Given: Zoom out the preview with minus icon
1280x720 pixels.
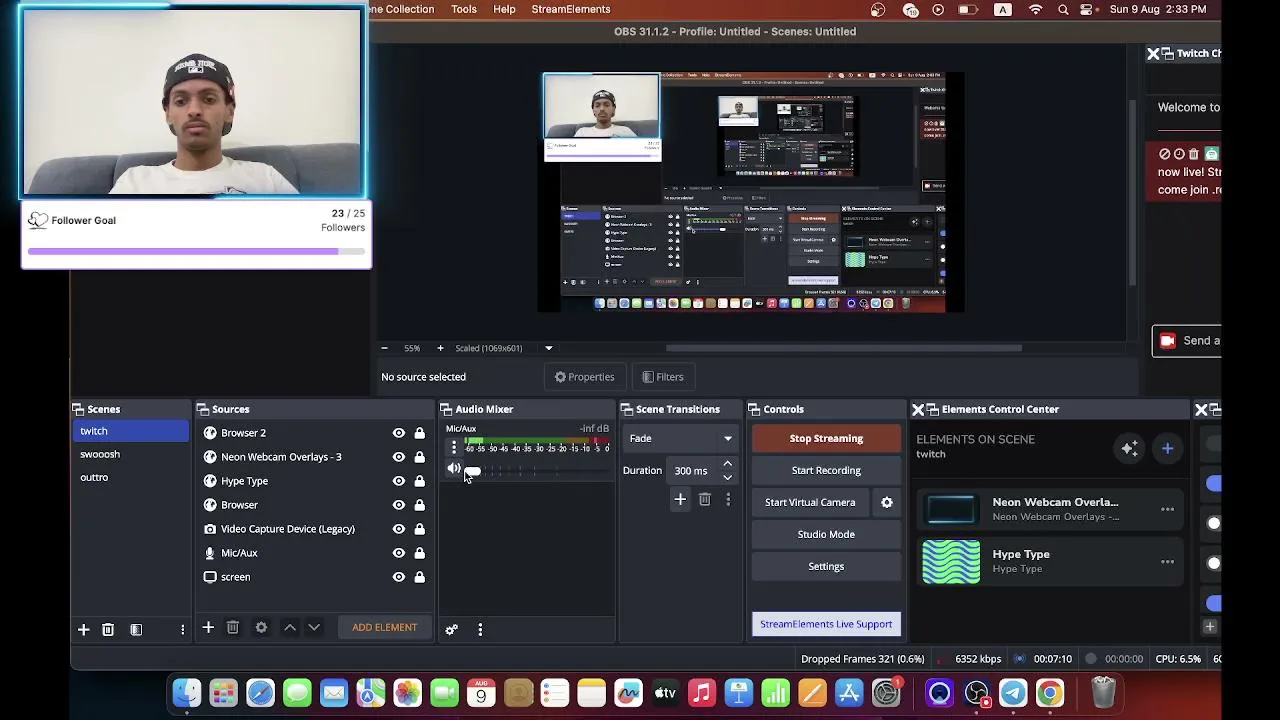Looking at the screenshot, I should click(384, 348).
